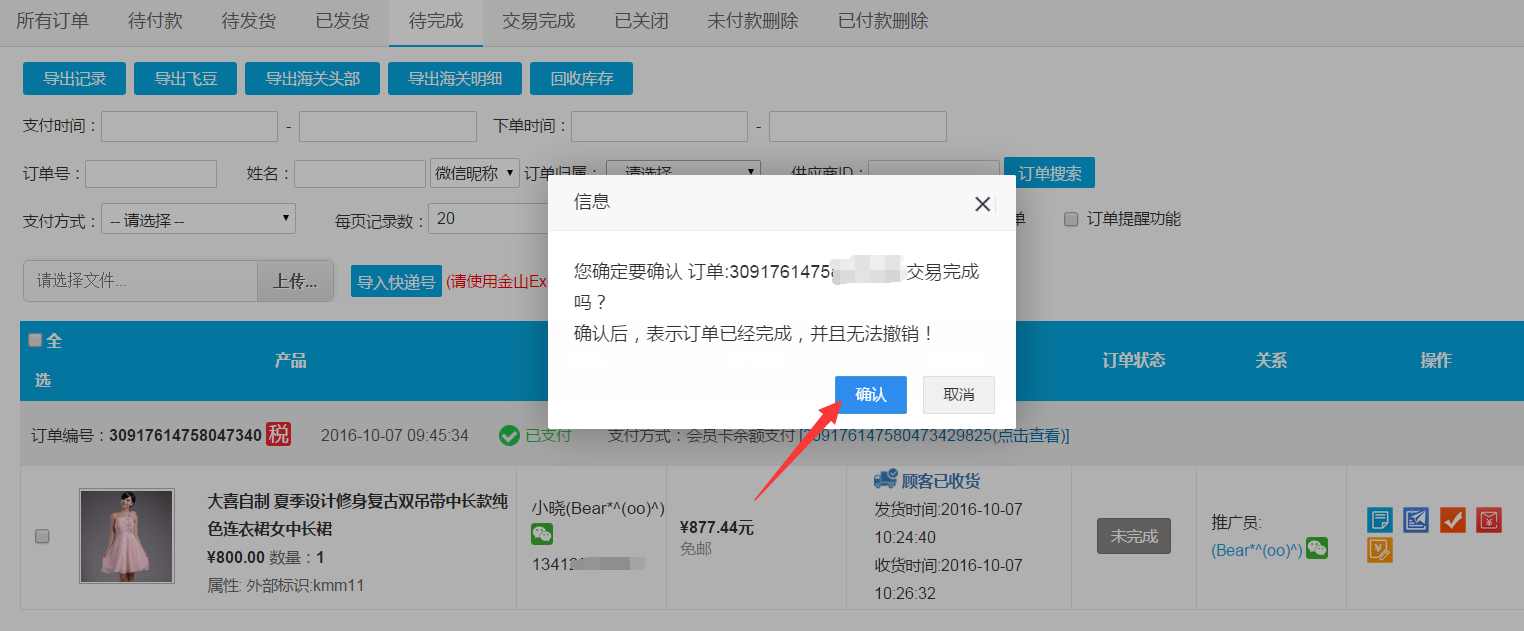Click WeChat icon under the customer name 小晓
Viewport: 1524px width, 631px height.
tap(542, 535)
